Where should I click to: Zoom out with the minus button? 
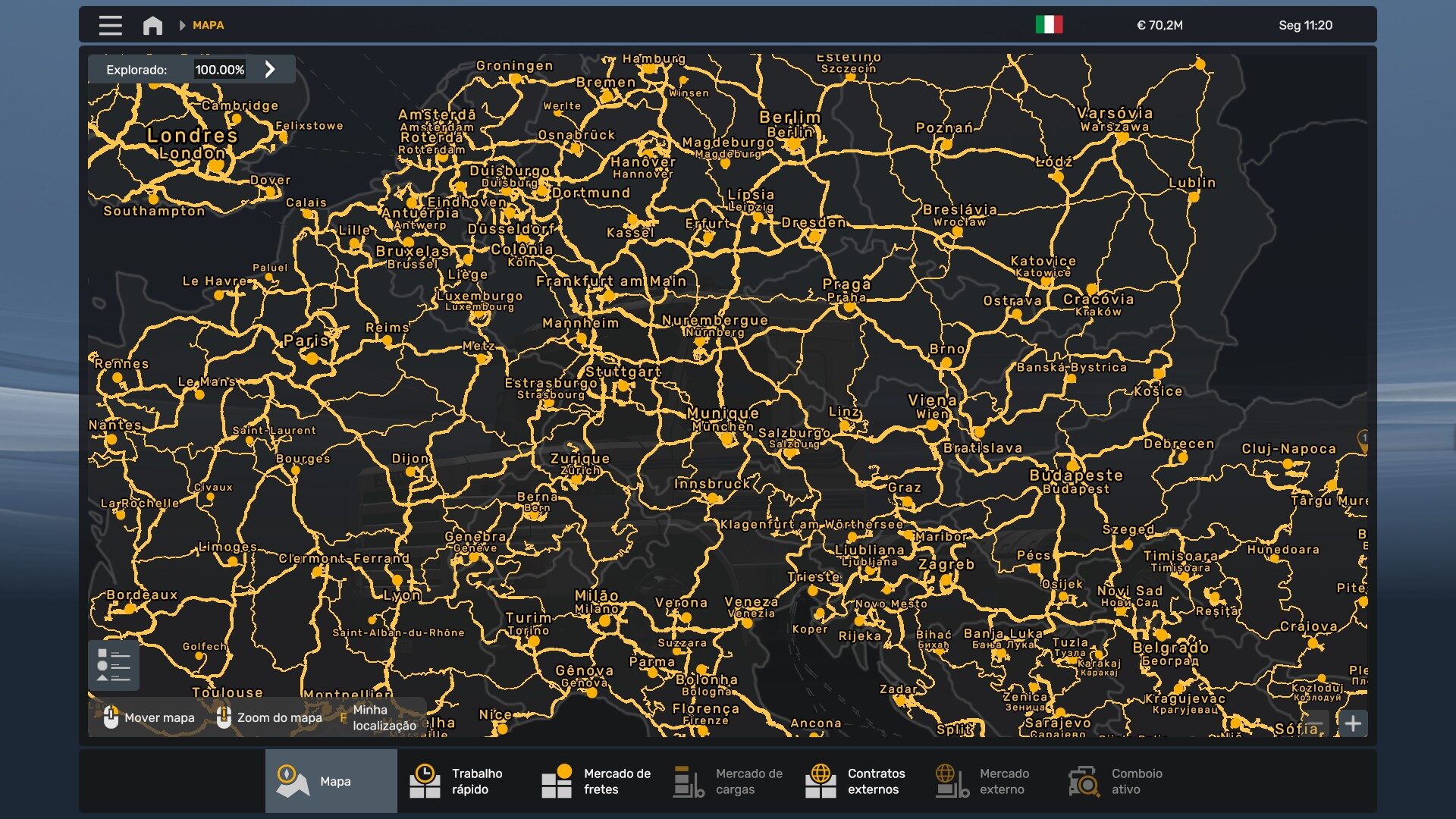[1317, 723]
